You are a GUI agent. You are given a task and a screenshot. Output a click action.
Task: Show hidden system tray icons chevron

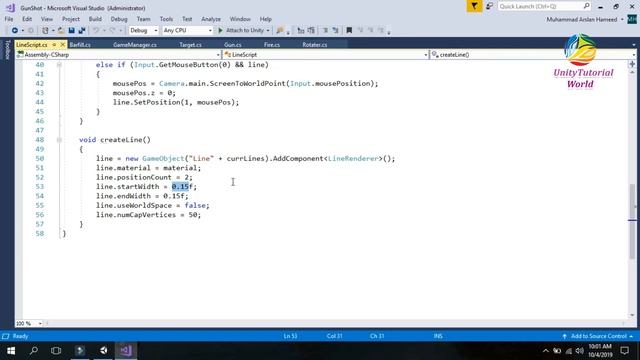pyautogui.click(x=546, y=351)
